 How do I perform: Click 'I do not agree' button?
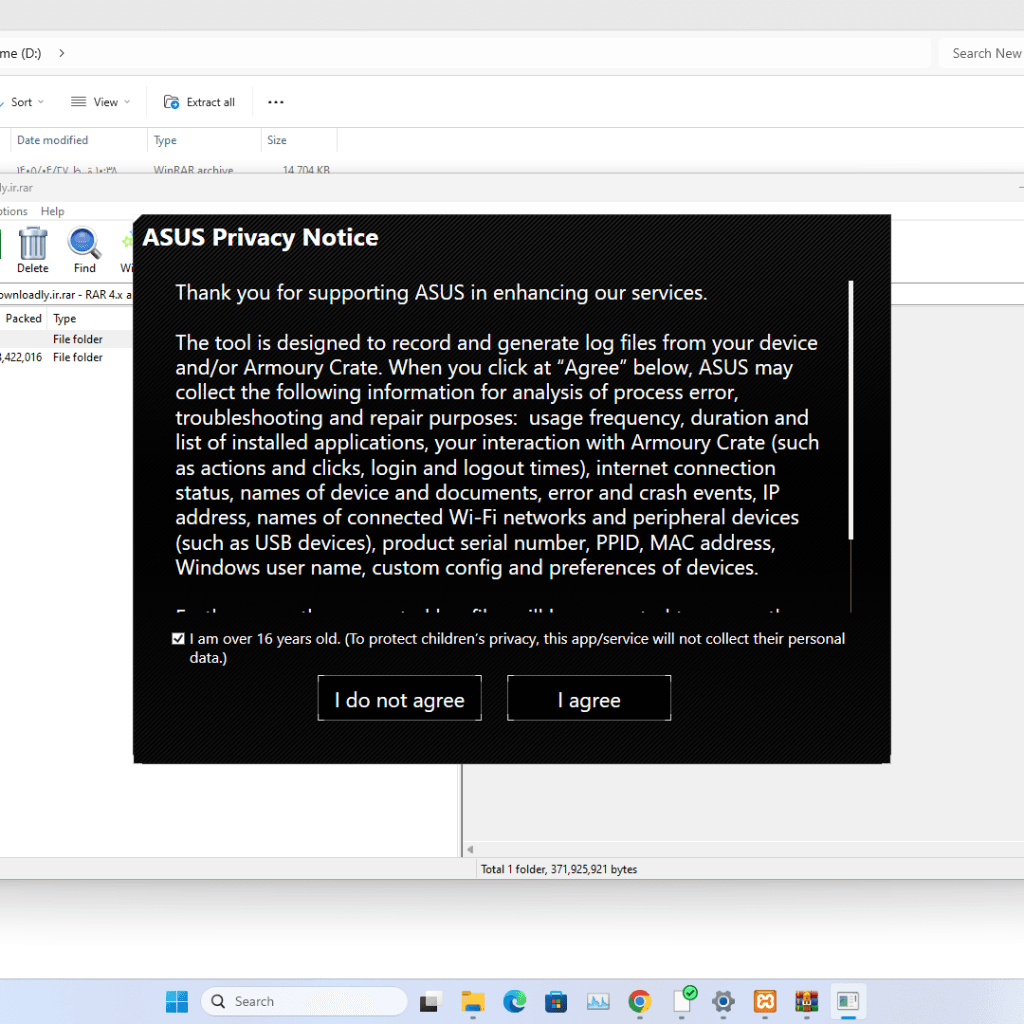400,699
